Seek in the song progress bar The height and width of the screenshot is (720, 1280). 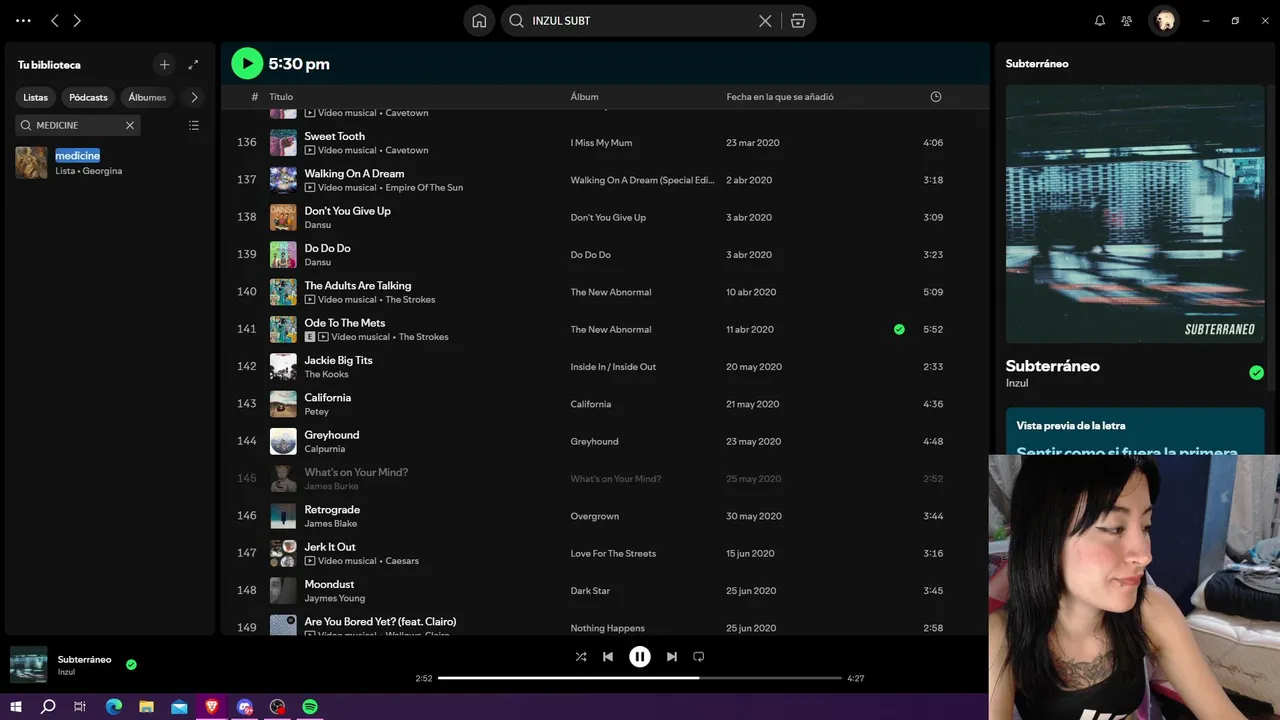click(640, 678)
